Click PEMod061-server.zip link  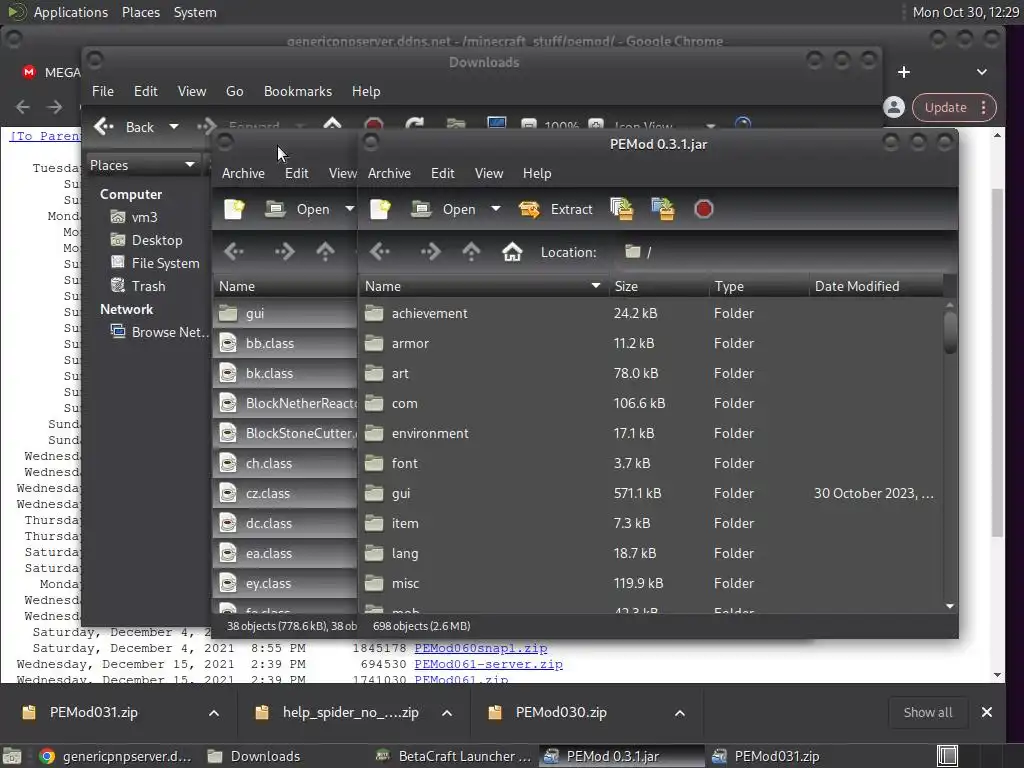point(488,664)
